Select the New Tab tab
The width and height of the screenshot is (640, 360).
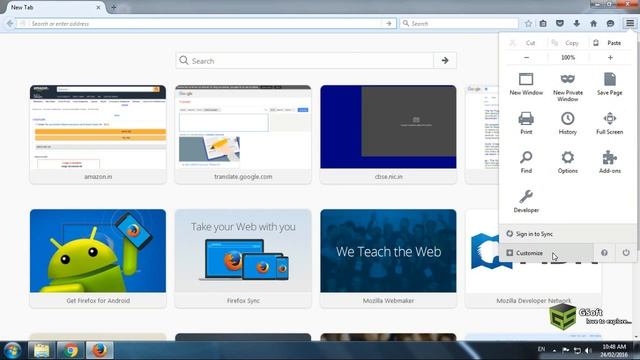tap(54, 7)
